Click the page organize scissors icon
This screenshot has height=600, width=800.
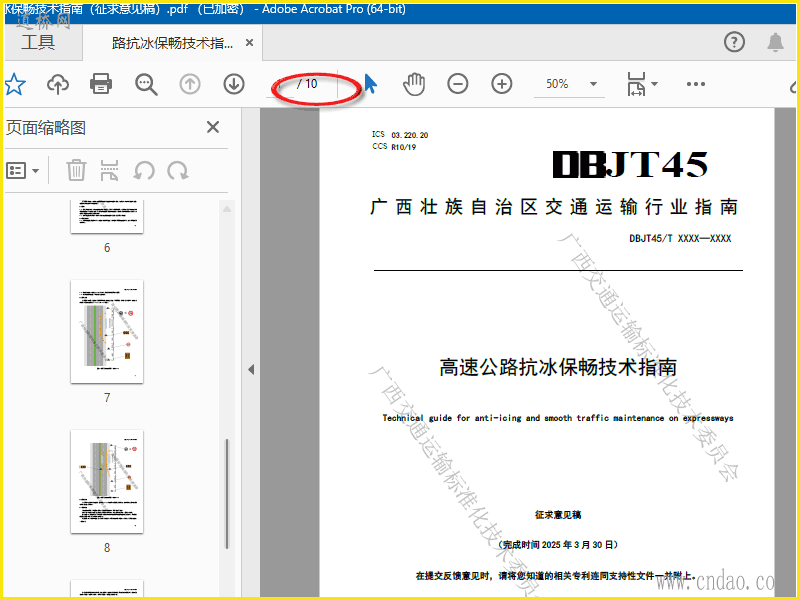pos(109,170)
